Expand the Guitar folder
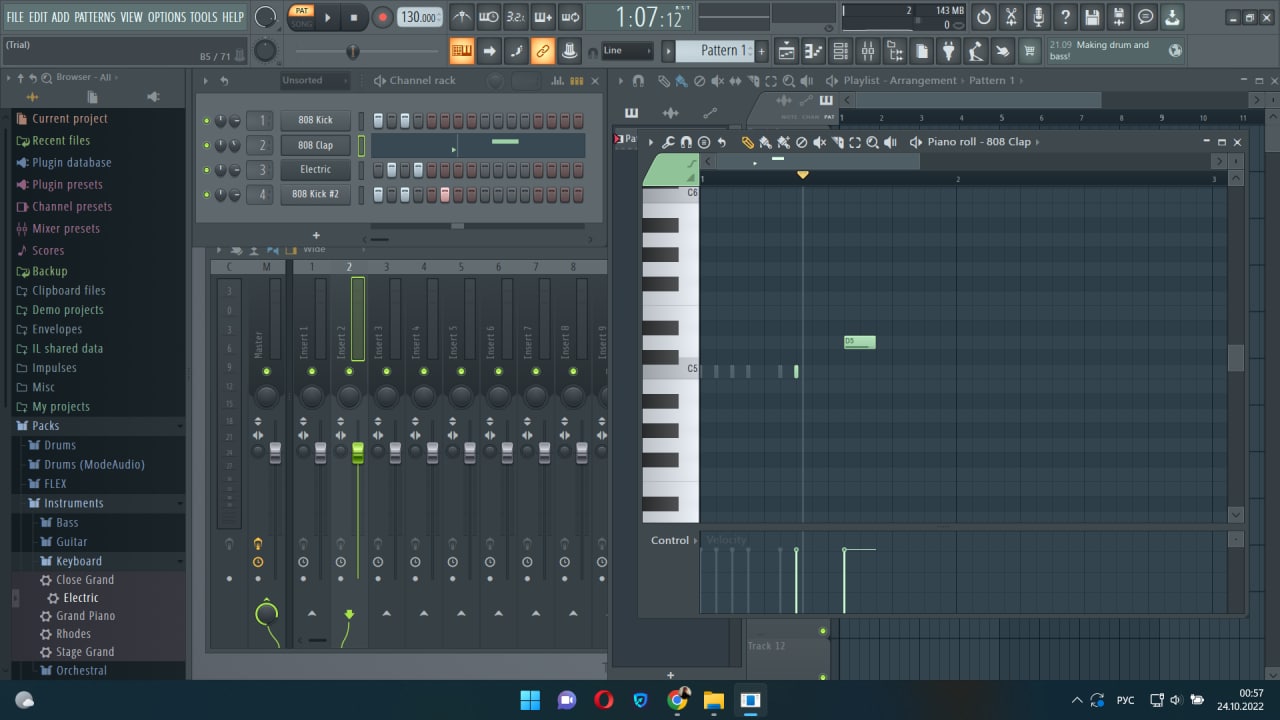 (x=71, y=542)
